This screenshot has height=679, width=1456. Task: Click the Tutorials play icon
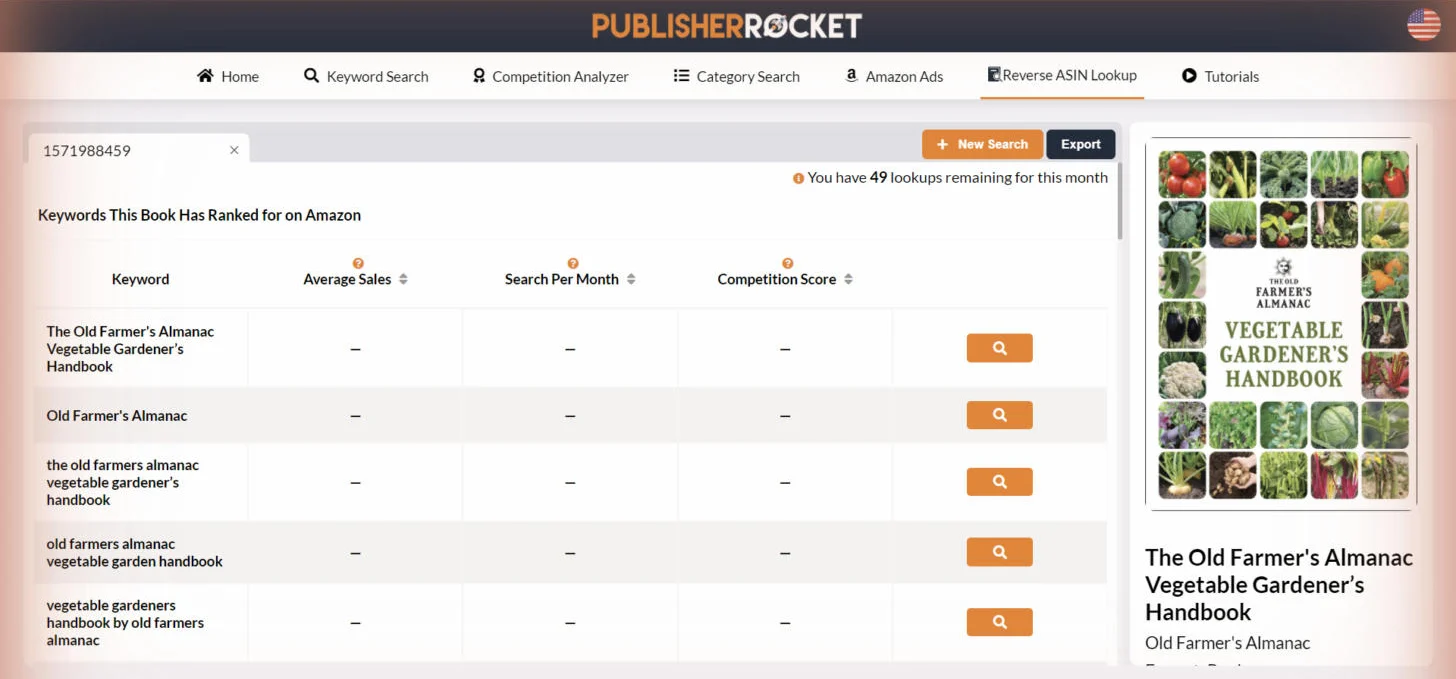(x=1189, y=75)
